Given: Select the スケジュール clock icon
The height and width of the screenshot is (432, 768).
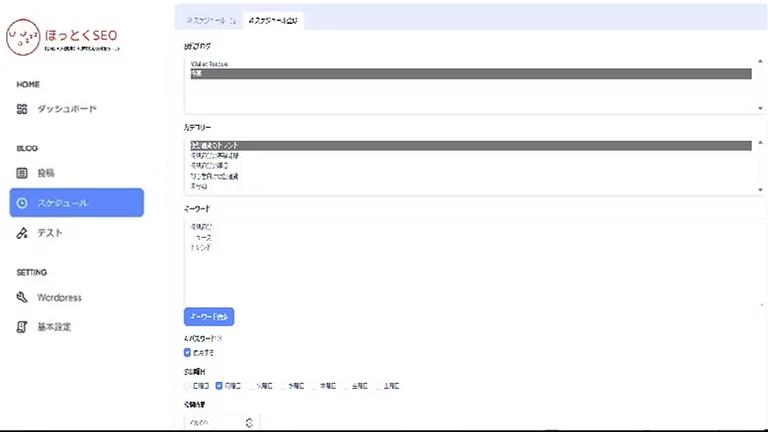Looking at the screenshot, I should click(22, 203).
